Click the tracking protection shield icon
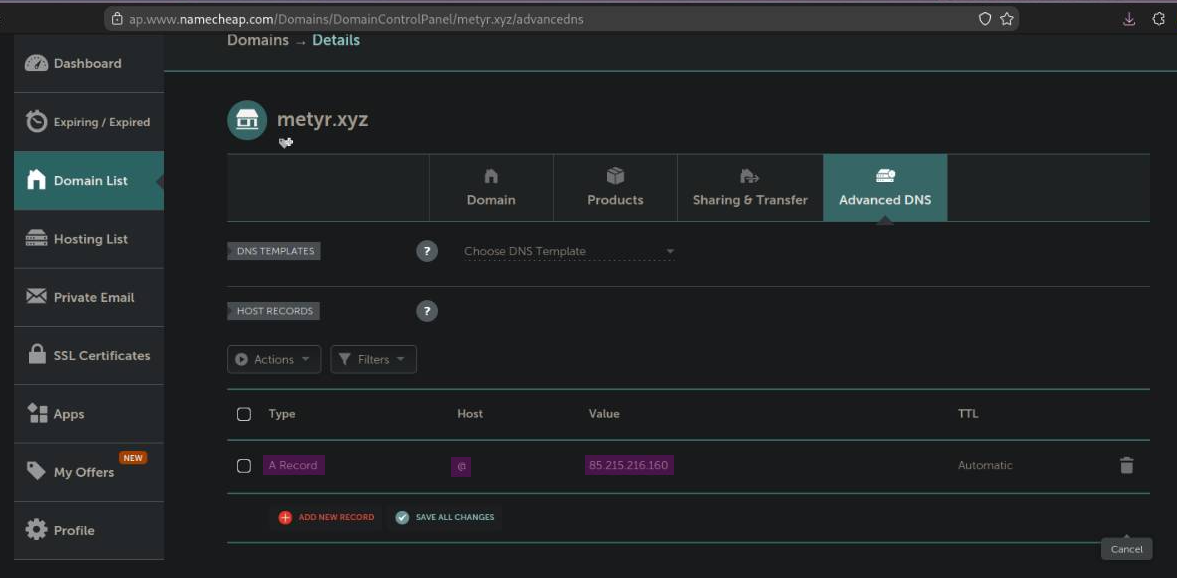 point(985,20)
